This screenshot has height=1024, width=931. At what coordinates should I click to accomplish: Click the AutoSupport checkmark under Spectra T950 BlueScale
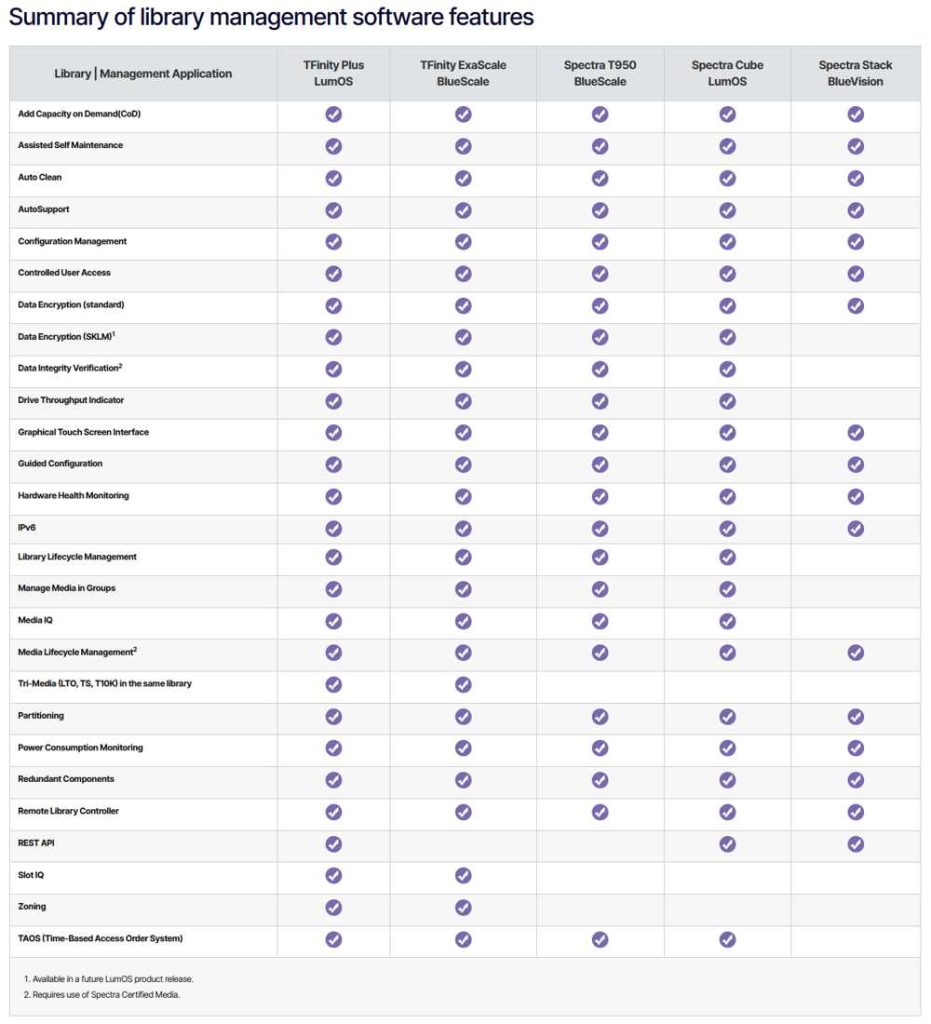599,210
